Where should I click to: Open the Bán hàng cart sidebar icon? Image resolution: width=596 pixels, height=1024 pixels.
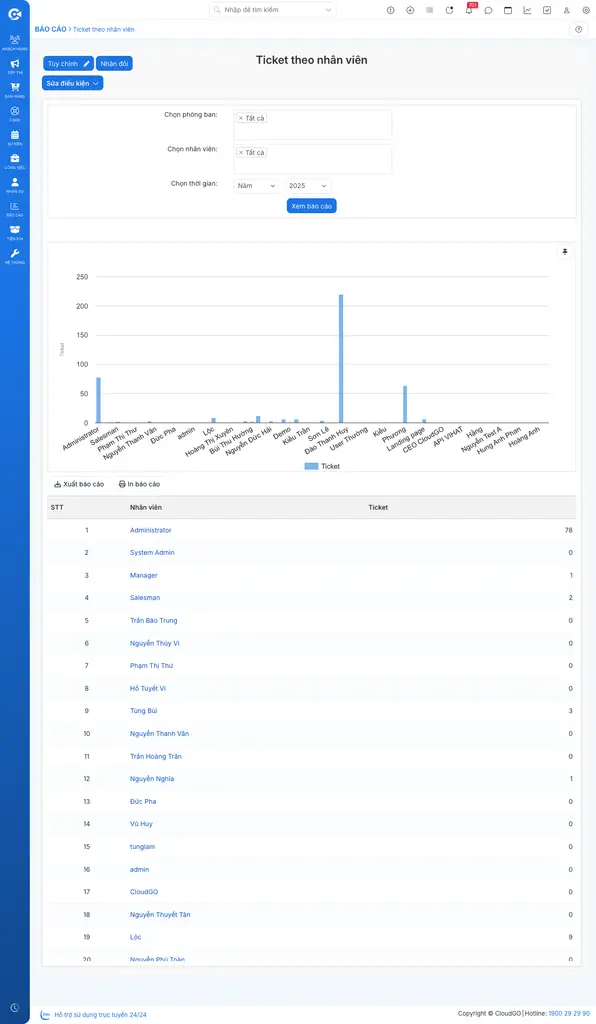[x=14, y=90]
